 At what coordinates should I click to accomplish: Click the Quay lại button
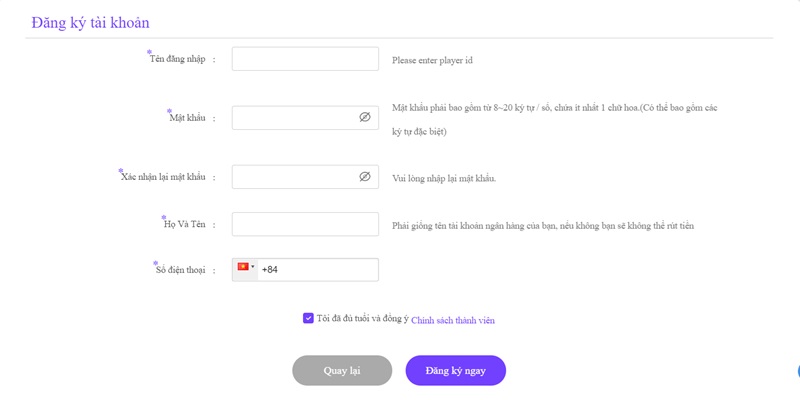(x=342, y=370)
